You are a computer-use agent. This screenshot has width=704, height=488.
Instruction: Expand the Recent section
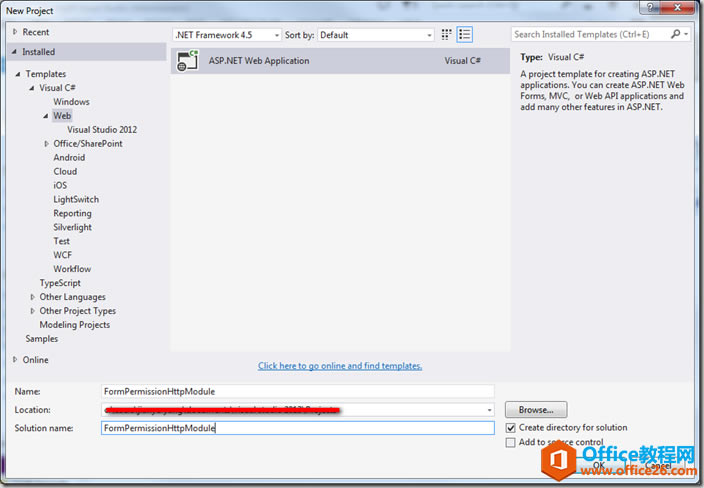point(15,32)
